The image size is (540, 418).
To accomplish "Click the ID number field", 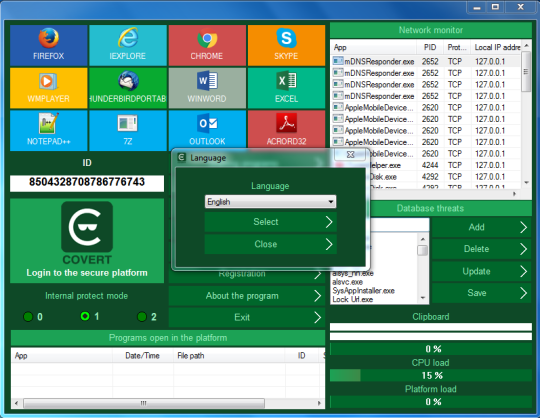I will [87, 183].
